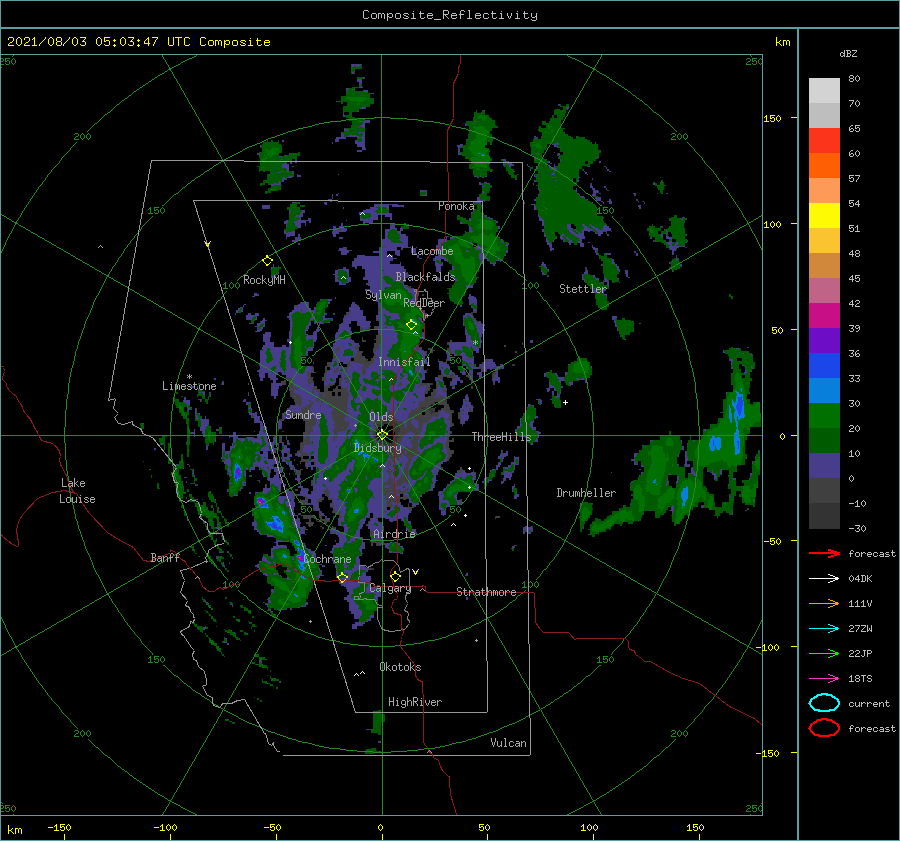Select the Cochrane town label

point(327,559)
